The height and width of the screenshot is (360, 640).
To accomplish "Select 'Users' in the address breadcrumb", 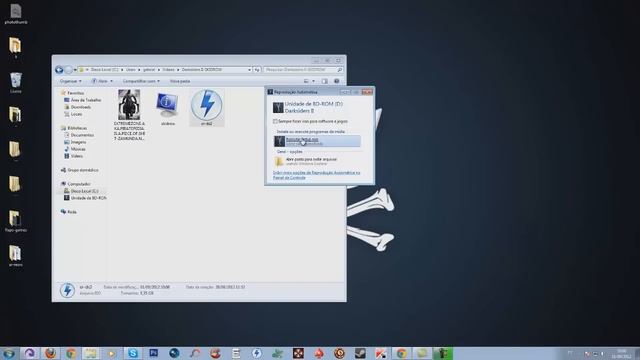I will (131, 70).
